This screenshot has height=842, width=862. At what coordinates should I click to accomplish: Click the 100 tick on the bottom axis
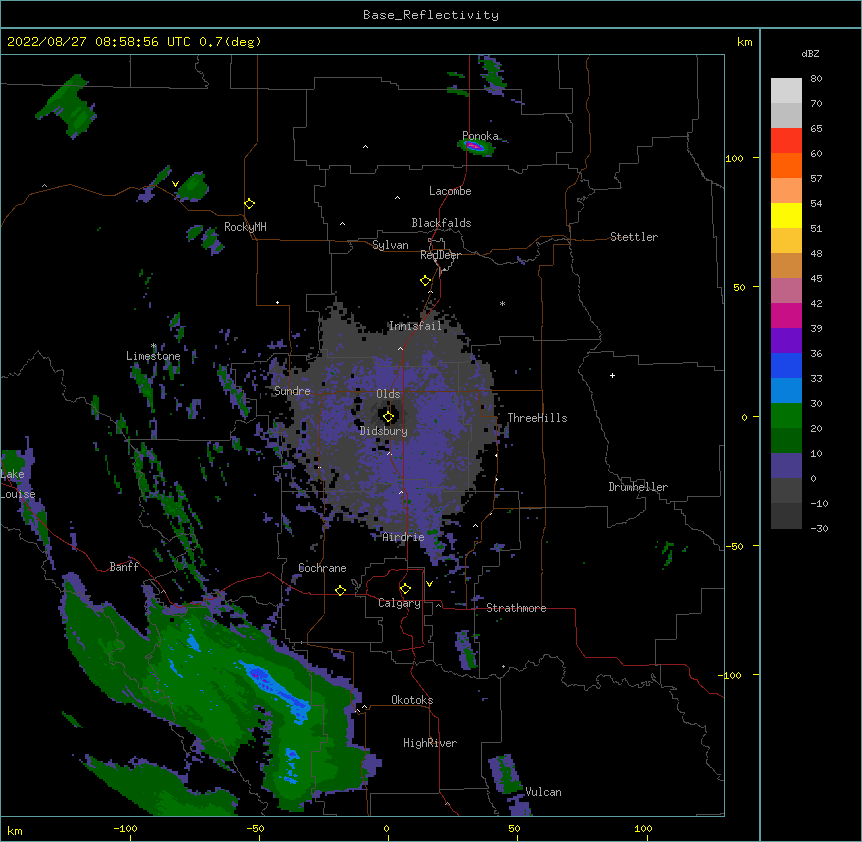[x=643, y=828]
